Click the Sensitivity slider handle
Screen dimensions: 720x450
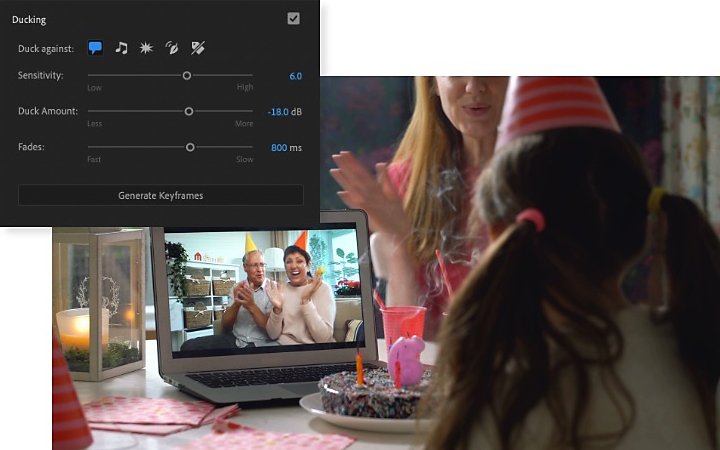click(x=186, y=75)
